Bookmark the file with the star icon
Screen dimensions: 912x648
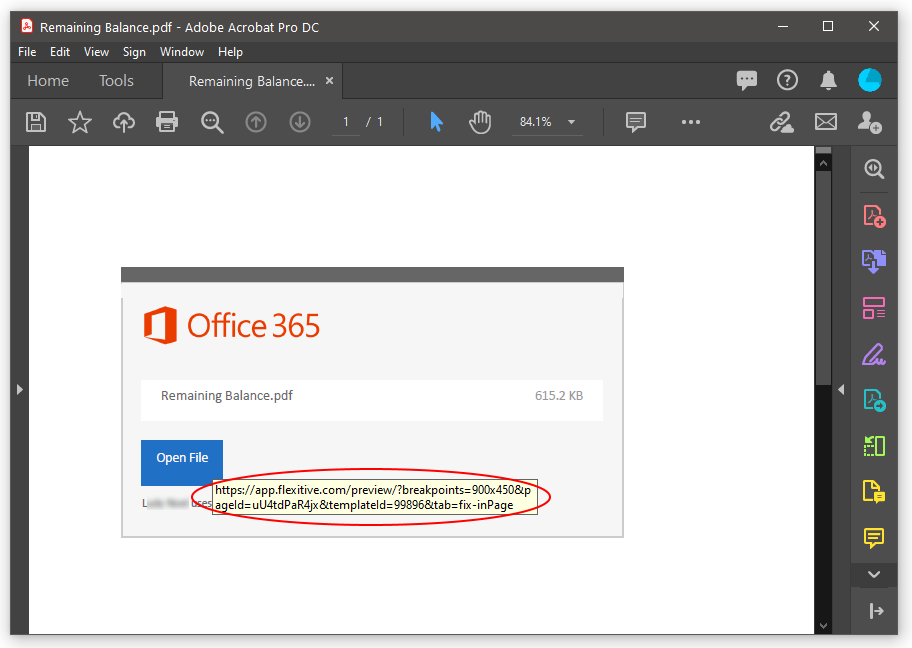pyautogui.click(x=80, y=122)
